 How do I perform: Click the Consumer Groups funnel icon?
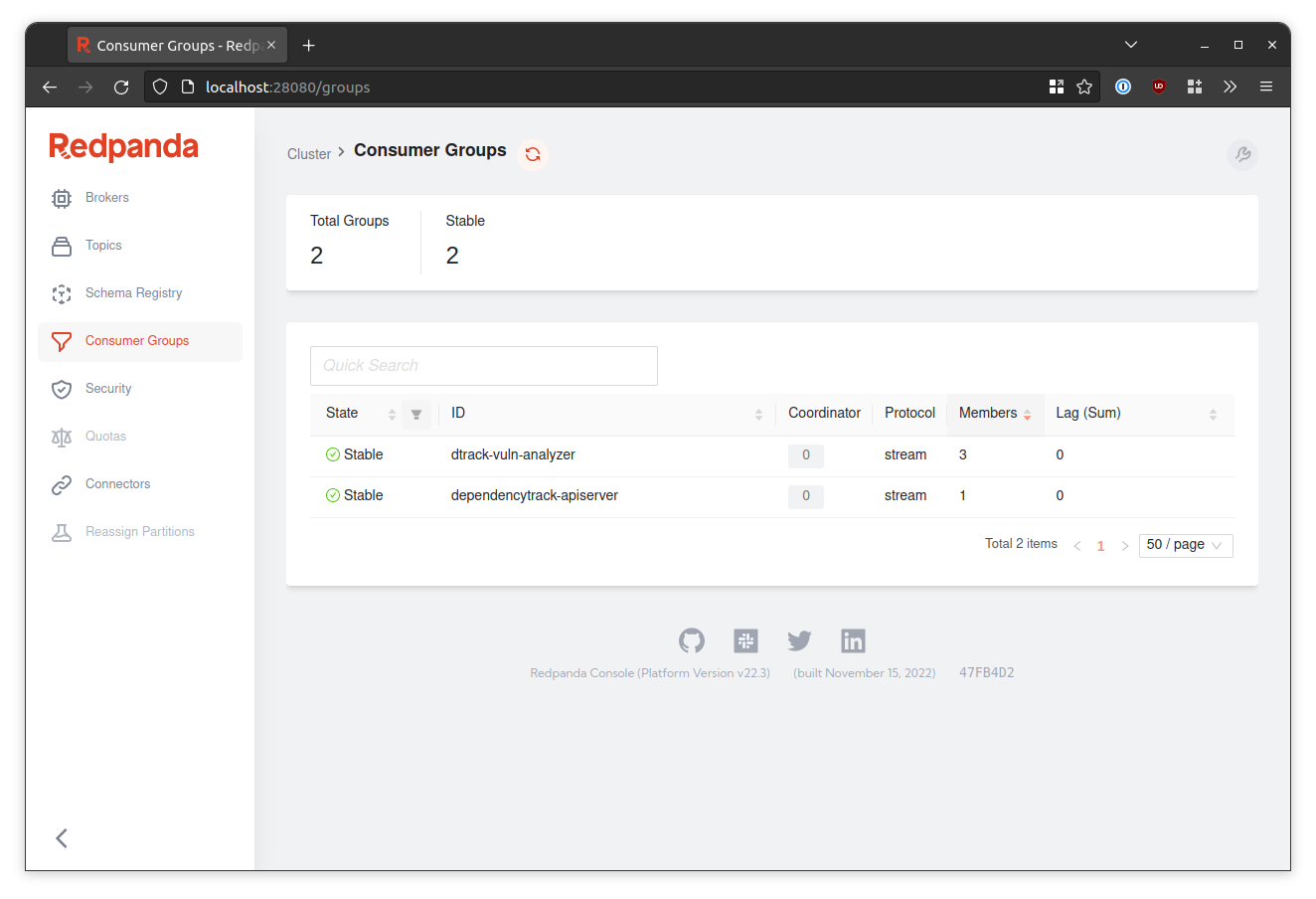62,342
